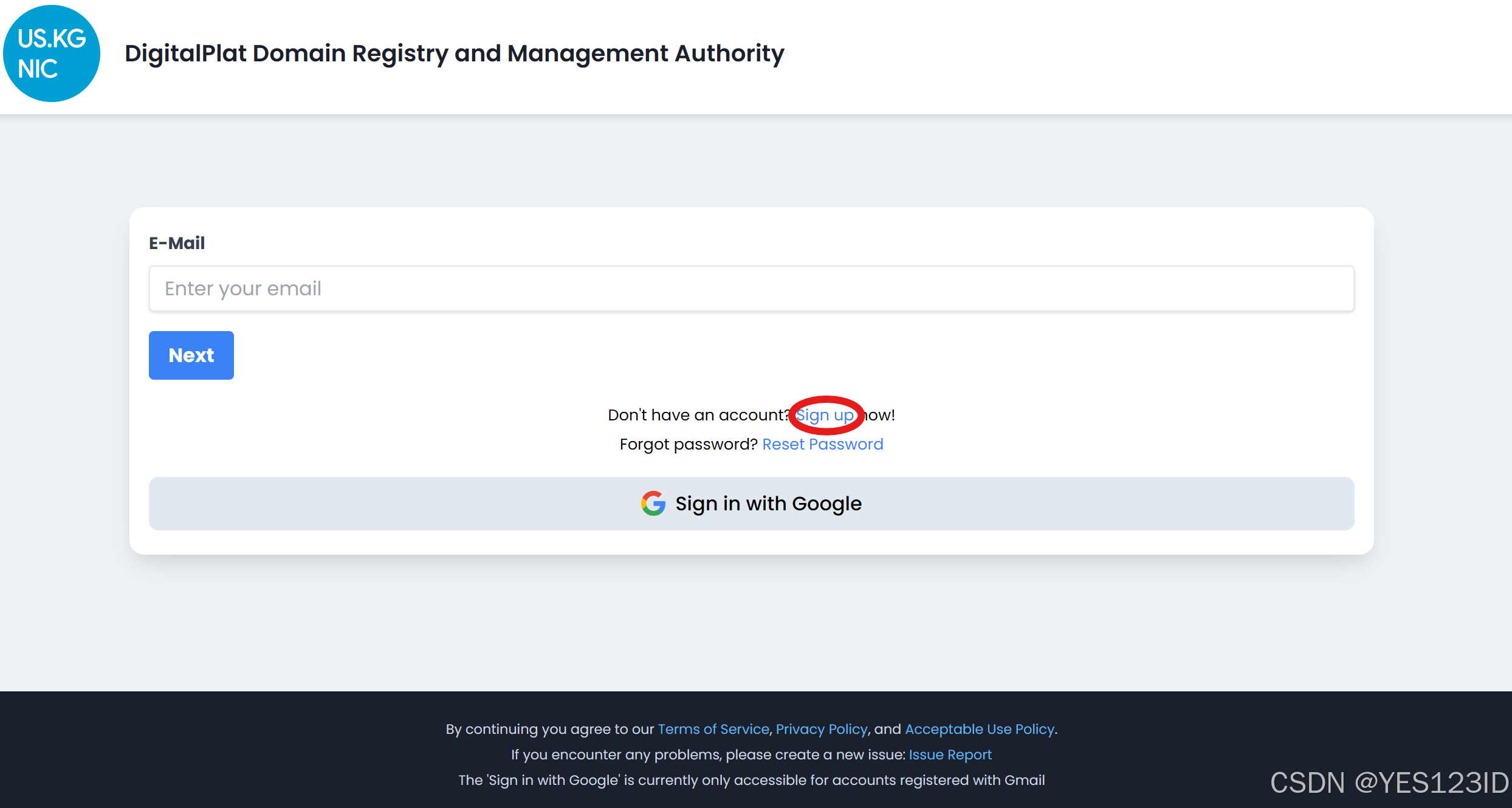Click the Issue Report link
The height and width of the screenshot is (808, 1512).
click(950, 755)
